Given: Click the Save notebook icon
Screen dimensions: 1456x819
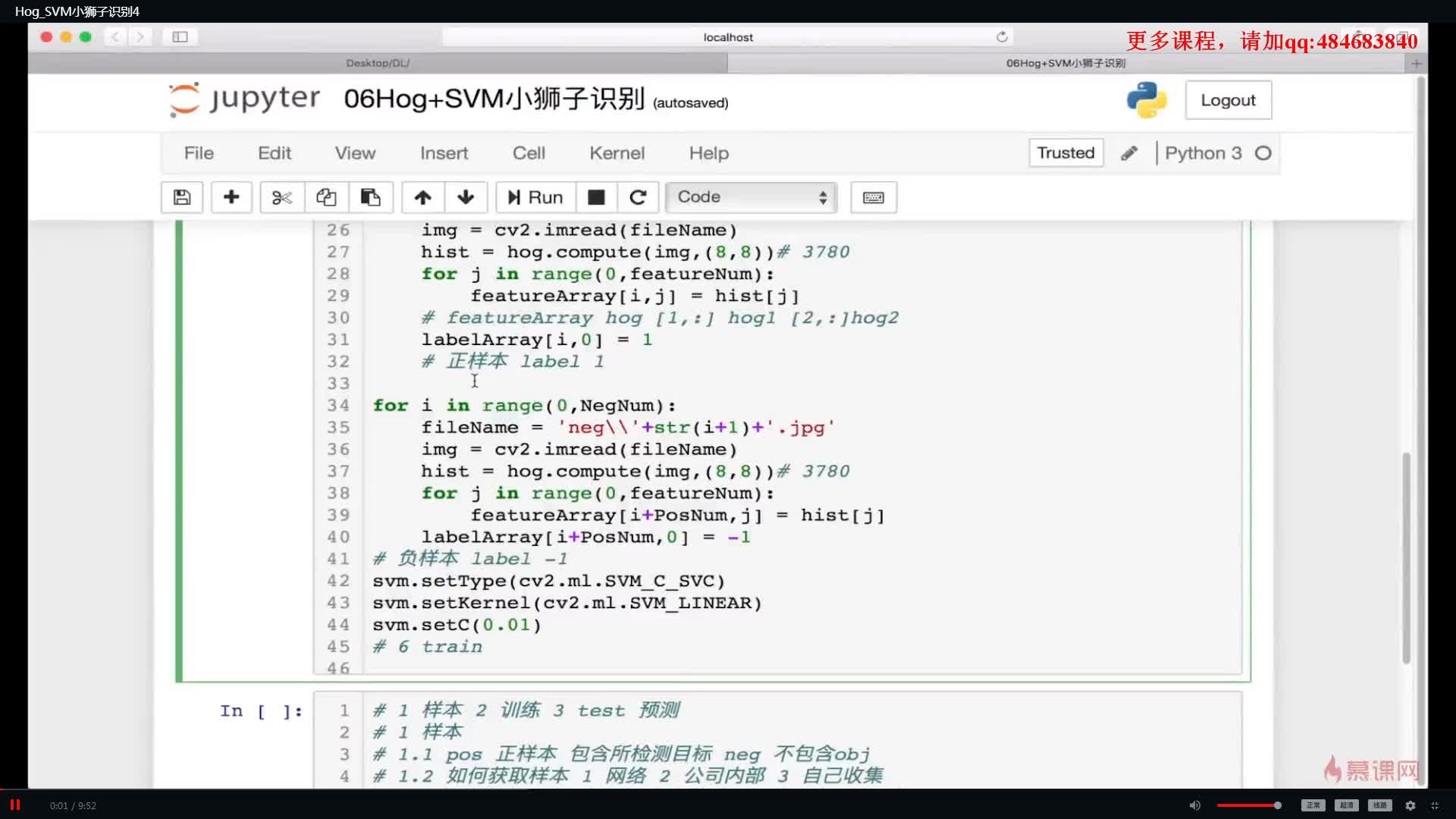Looking at the screenshot, I should pos(182,197).
